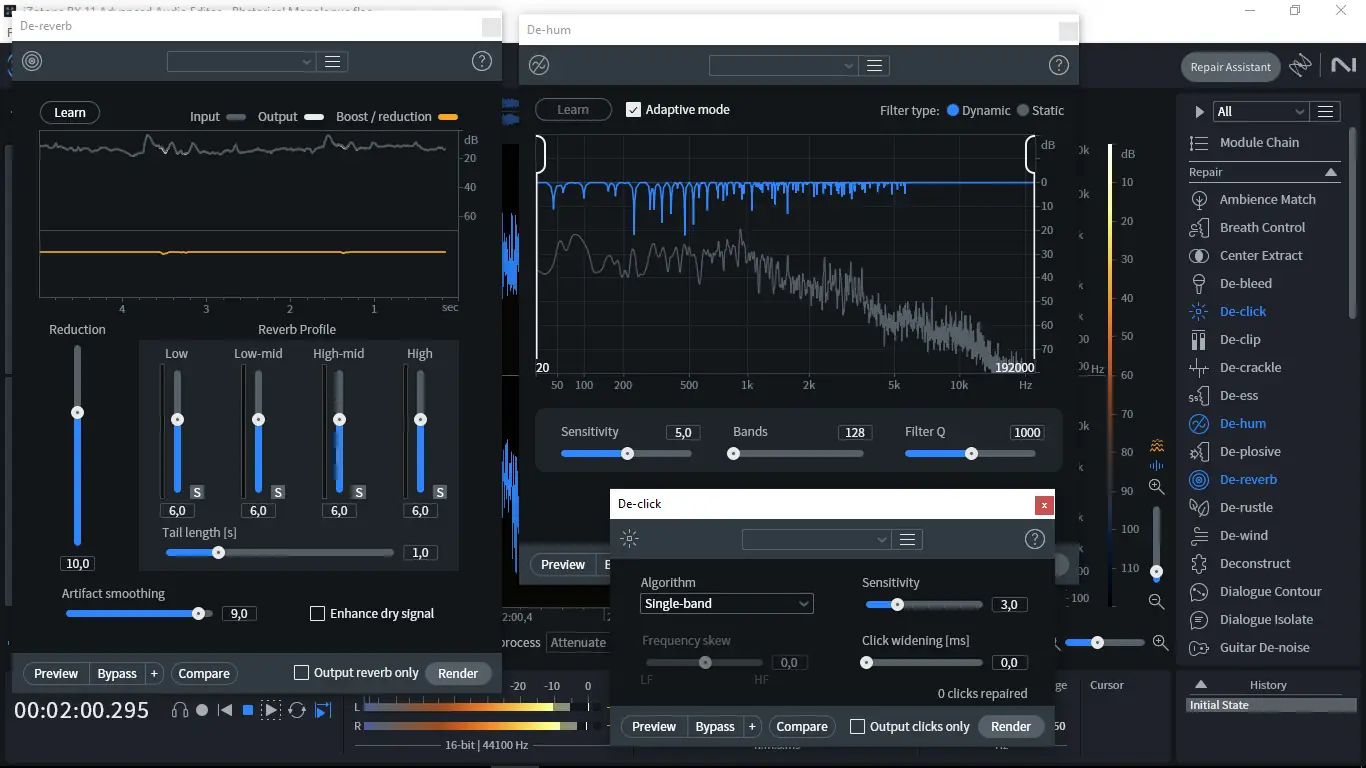
Task: Select De-click in the module list
Action: point(1229,311)
